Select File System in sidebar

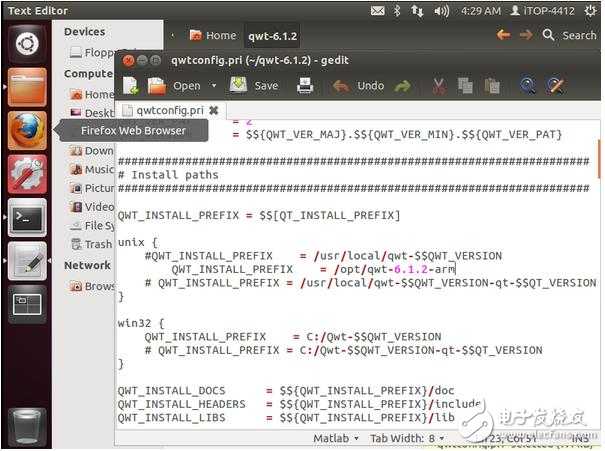point(92,225)
